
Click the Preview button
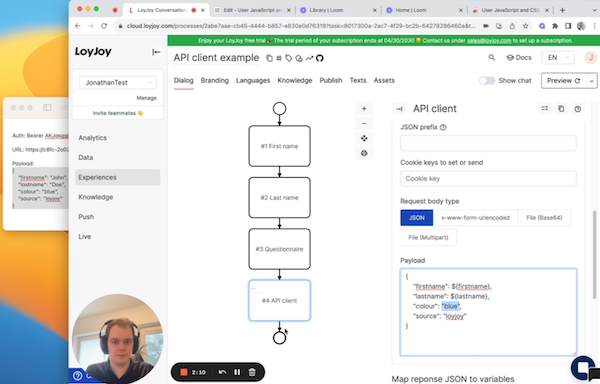point(564,81)
